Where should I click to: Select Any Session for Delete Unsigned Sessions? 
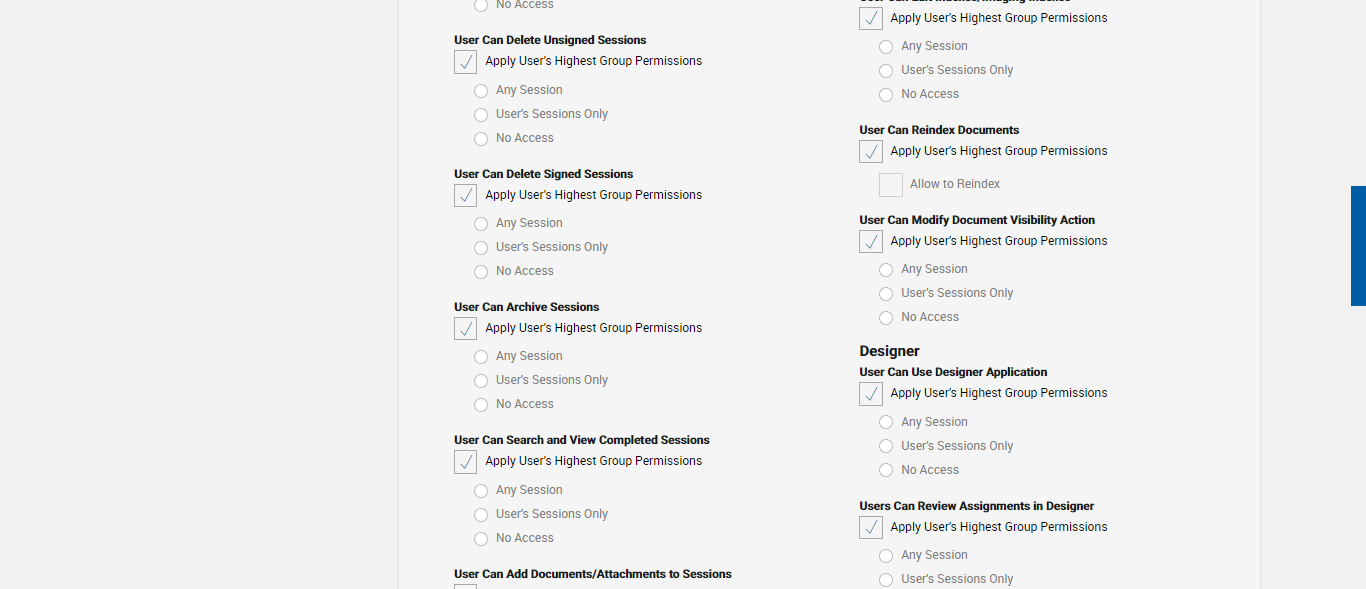tap(481, 91)
